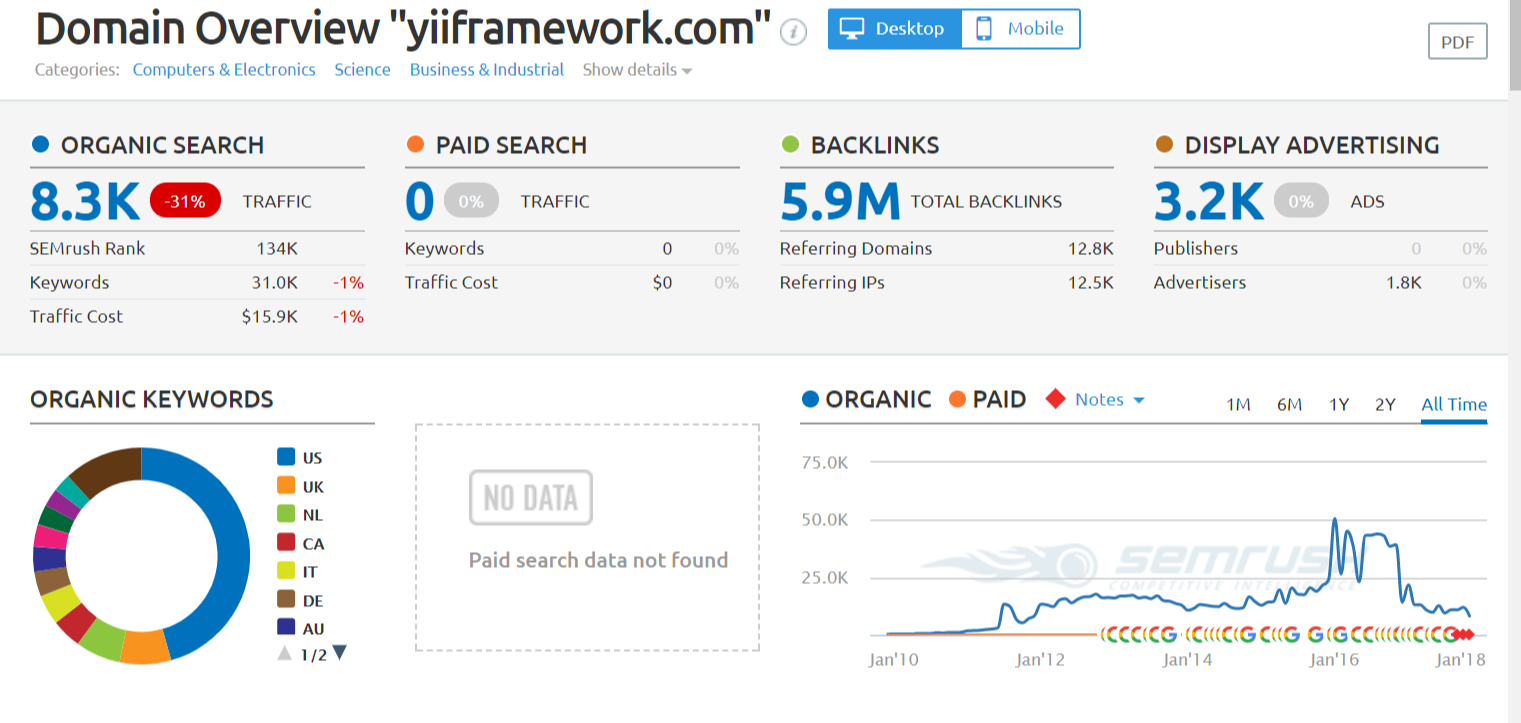The height and width of the screenshot is (723, 1521).
Task: Toggle the PAID series in the chart
Action: point(987,400)
